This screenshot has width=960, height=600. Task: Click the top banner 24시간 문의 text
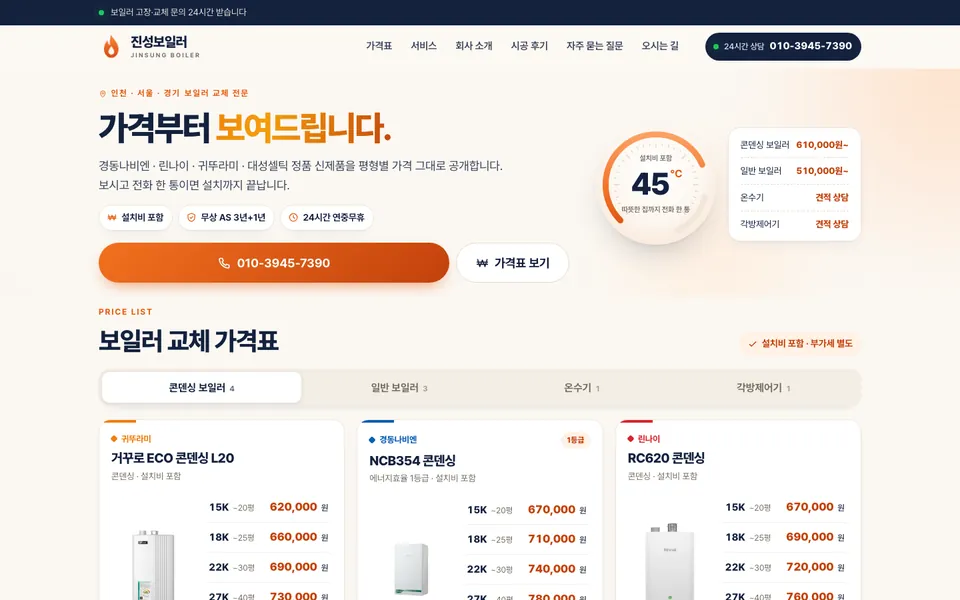coord(178,12)
